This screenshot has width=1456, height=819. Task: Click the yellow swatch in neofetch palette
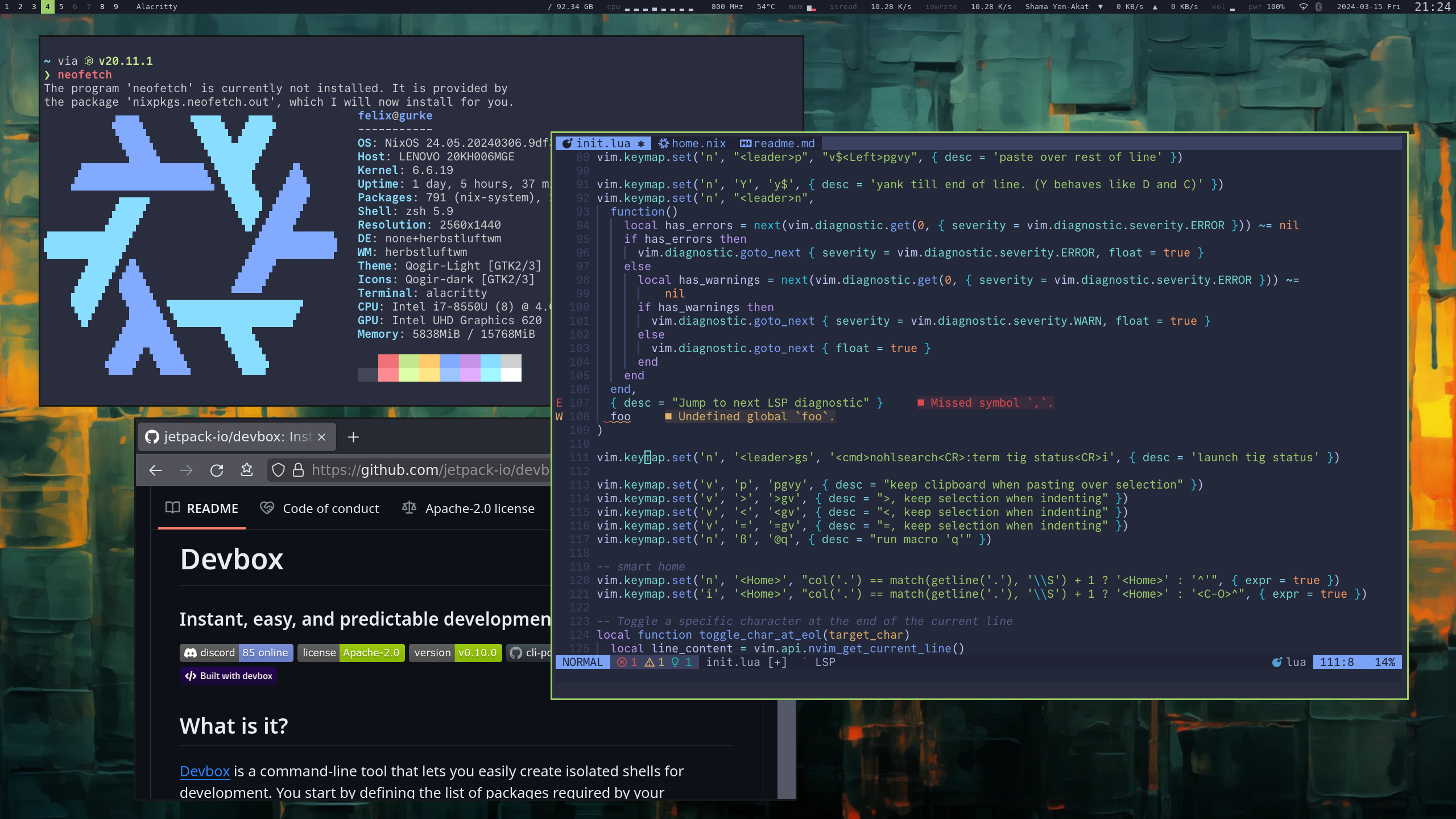[x=429, y=361]
